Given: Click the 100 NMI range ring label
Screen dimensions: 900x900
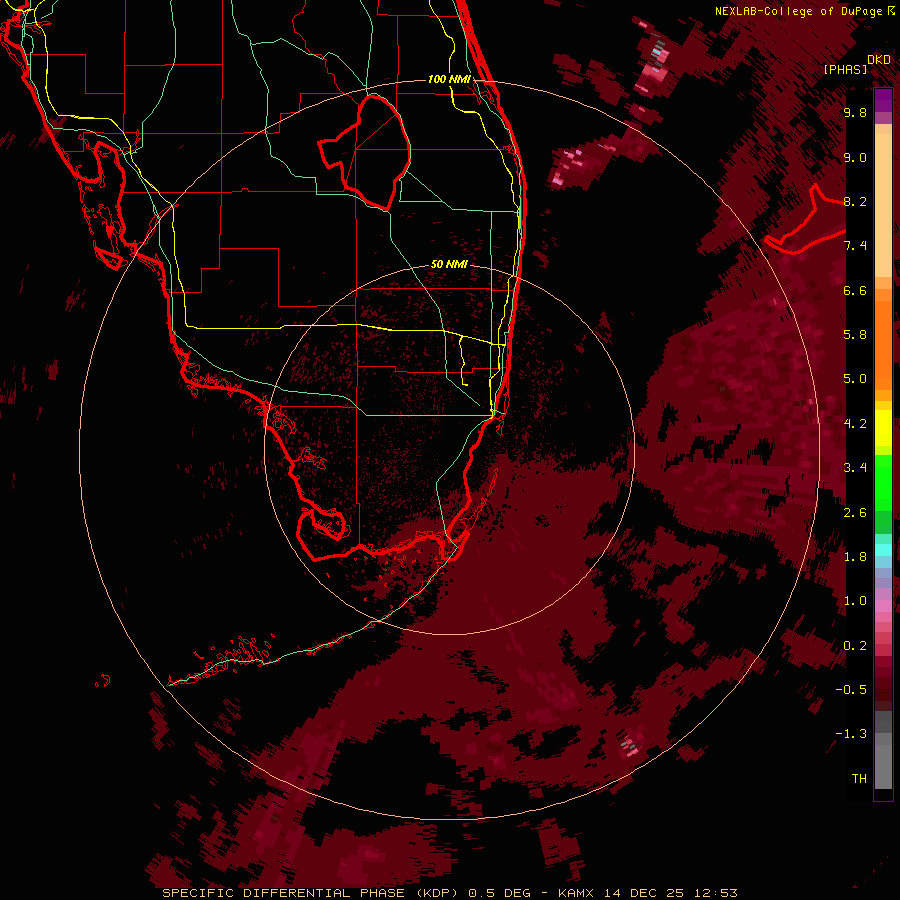Looking at the screenshot, I should (x=449, y=79).
